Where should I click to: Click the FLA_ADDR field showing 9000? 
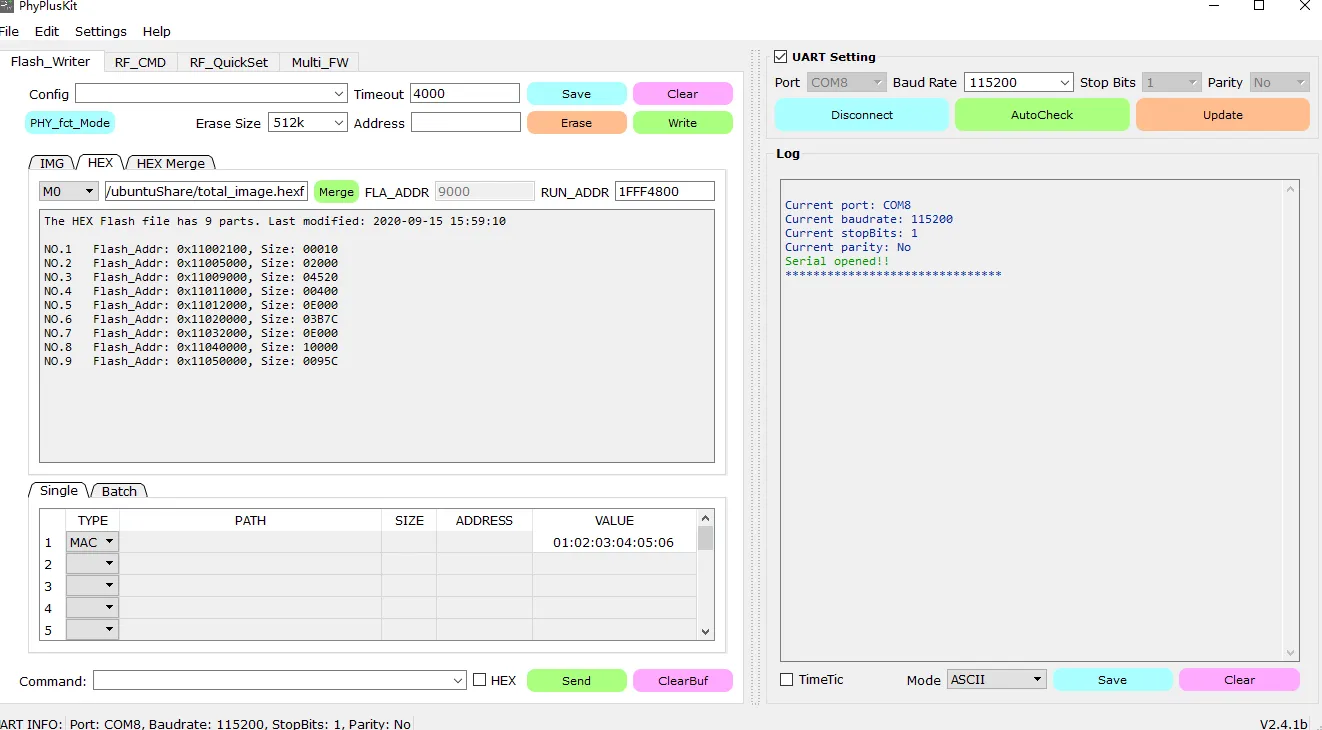(x=484, y=191)
